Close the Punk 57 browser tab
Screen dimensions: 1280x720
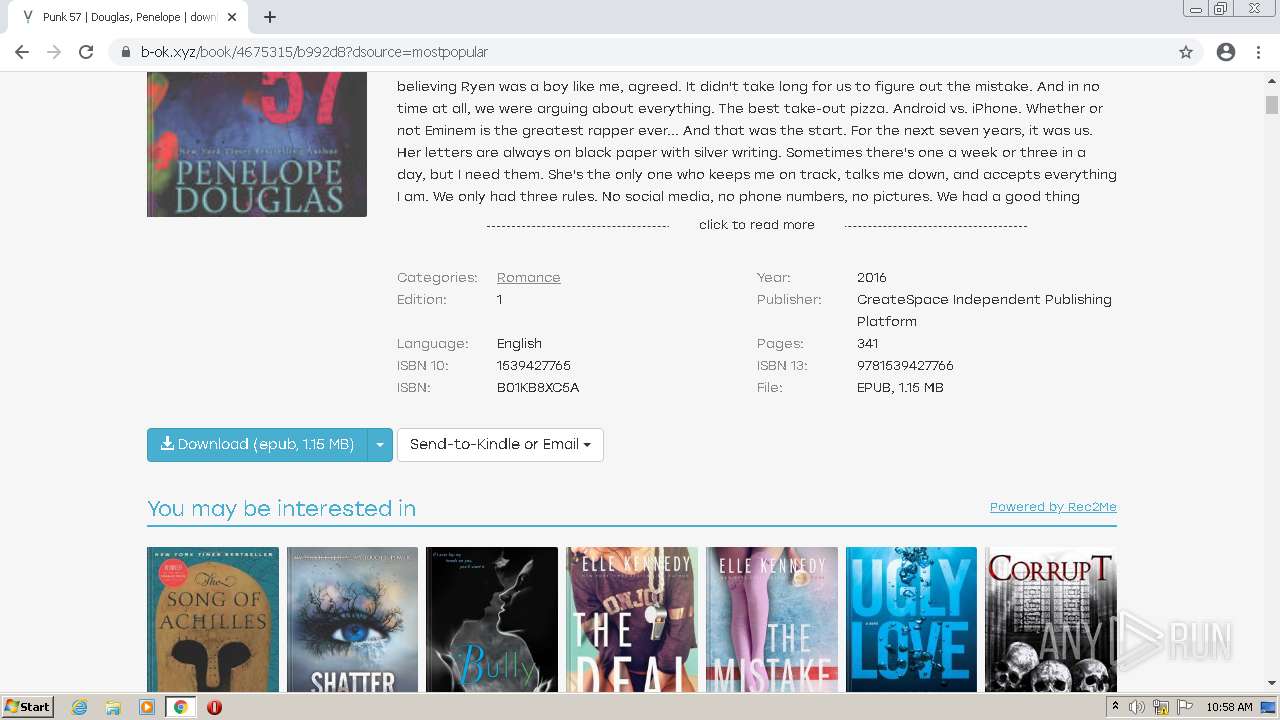click(x=233, y=17)
